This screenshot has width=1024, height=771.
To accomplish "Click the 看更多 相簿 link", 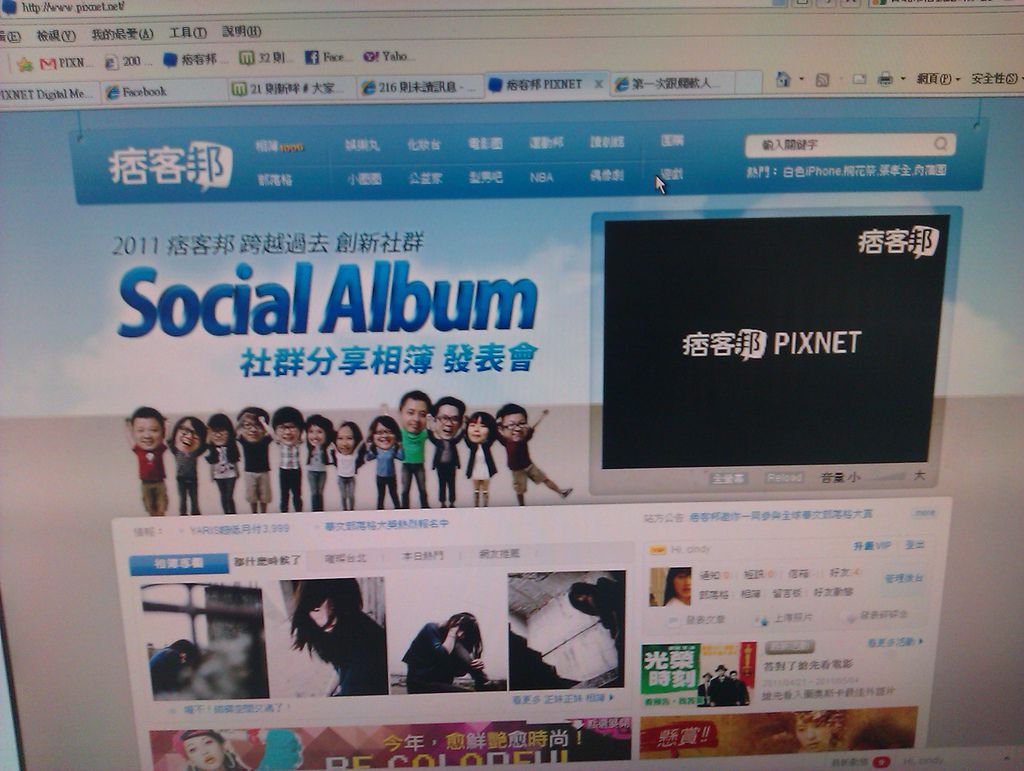I will pyautogui.click(x=563, y=699).
